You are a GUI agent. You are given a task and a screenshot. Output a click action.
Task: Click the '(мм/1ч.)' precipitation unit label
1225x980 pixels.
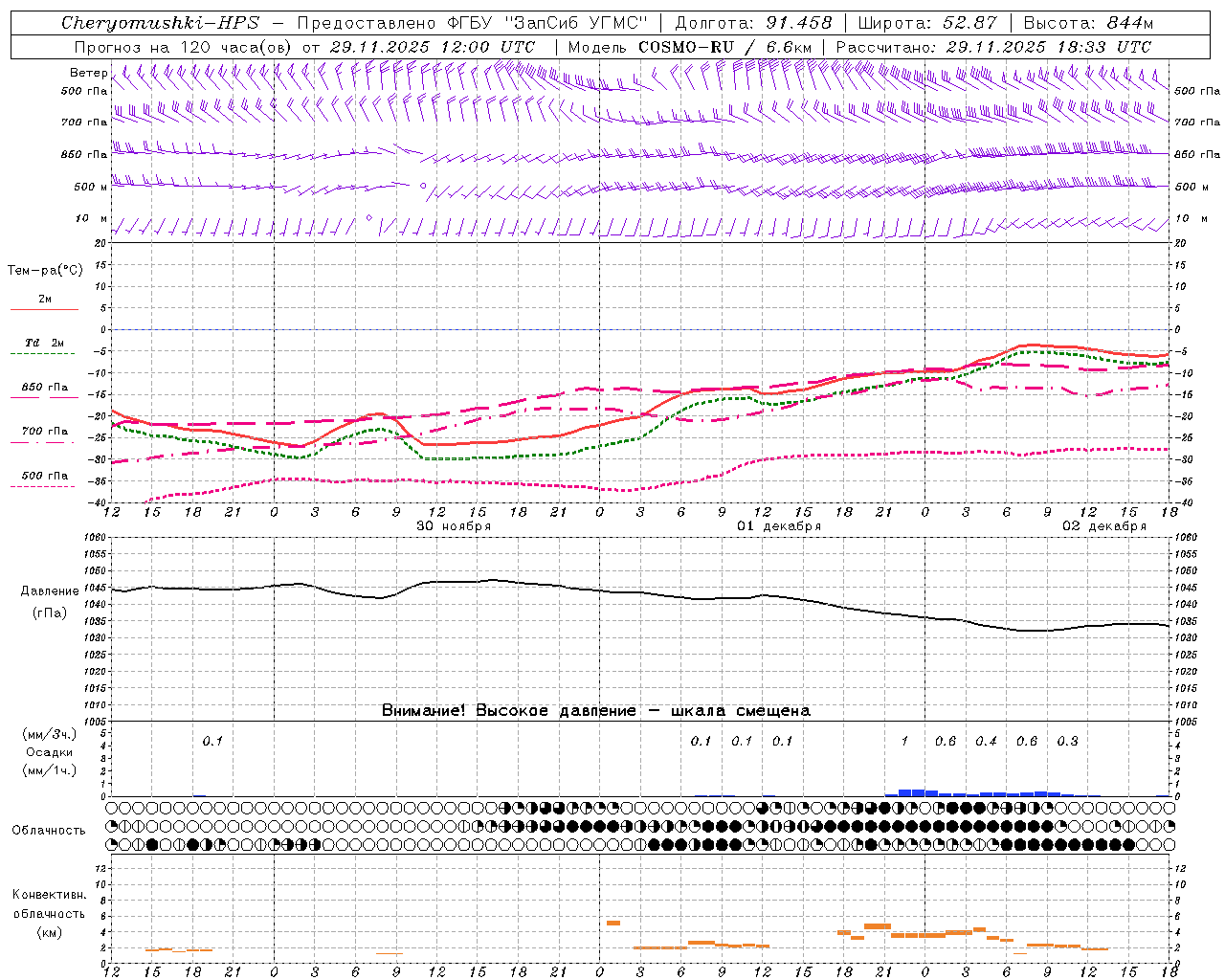50,770
